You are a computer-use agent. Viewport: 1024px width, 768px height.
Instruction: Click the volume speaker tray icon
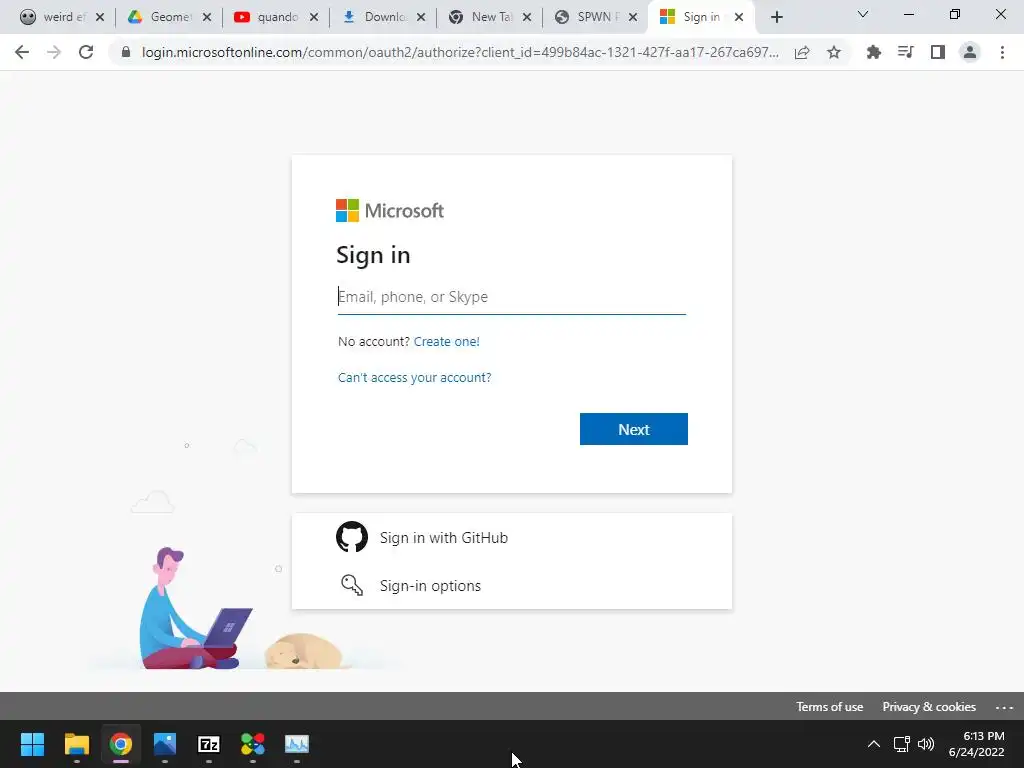pos(926,744)
